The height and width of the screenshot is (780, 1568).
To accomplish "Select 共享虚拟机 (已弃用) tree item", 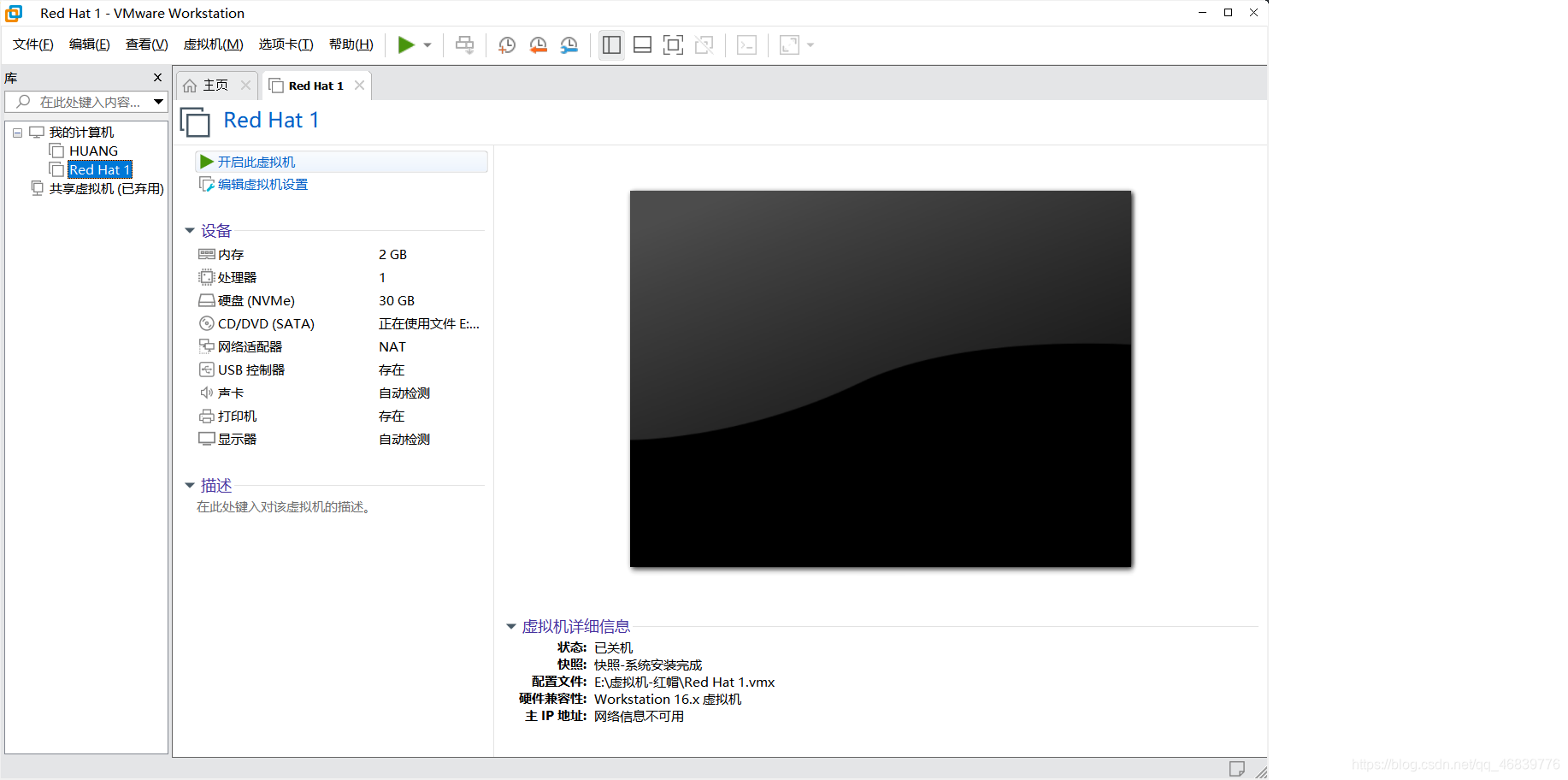I will pyautogui.click(x=106, y=189).
